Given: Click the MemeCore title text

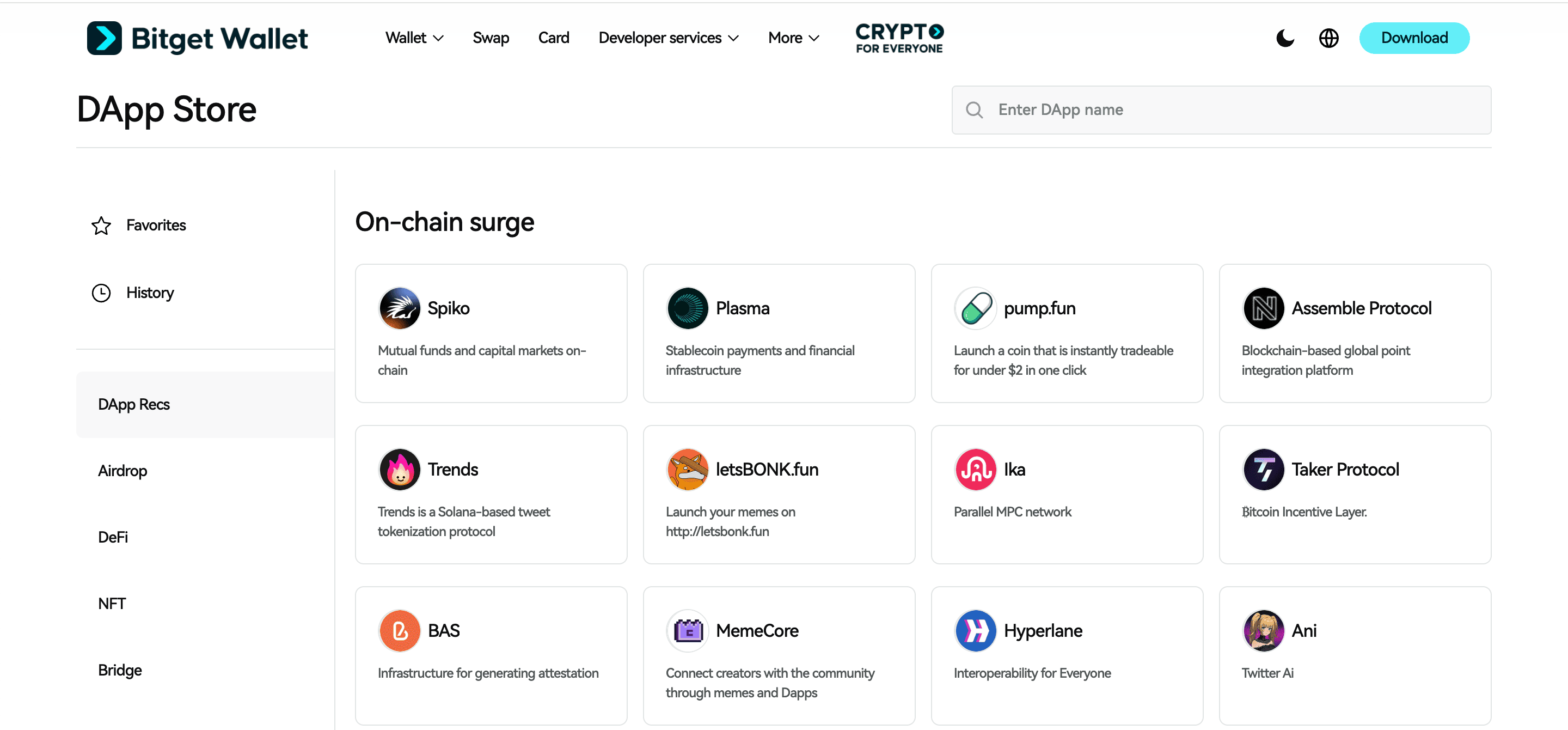Looking at the screenshot, I should click(x=757, y=631).
